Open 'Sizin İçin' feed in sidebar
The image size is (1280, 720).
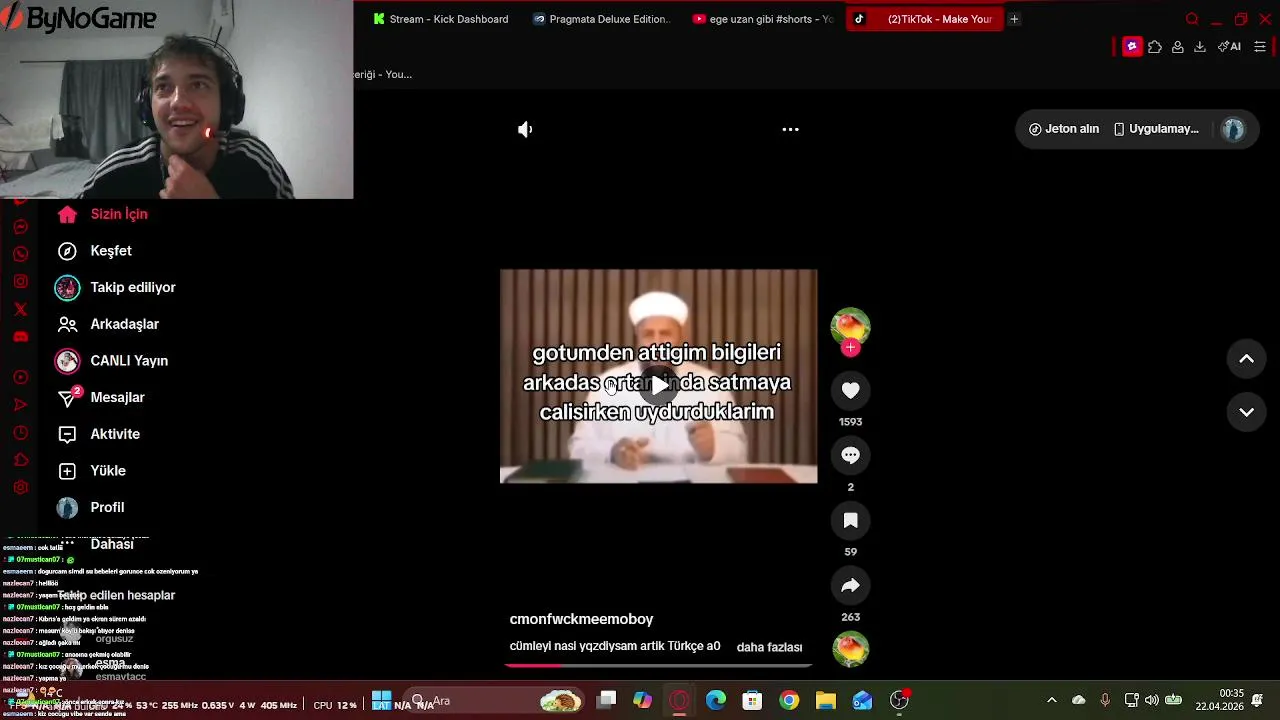click(102, 214)
